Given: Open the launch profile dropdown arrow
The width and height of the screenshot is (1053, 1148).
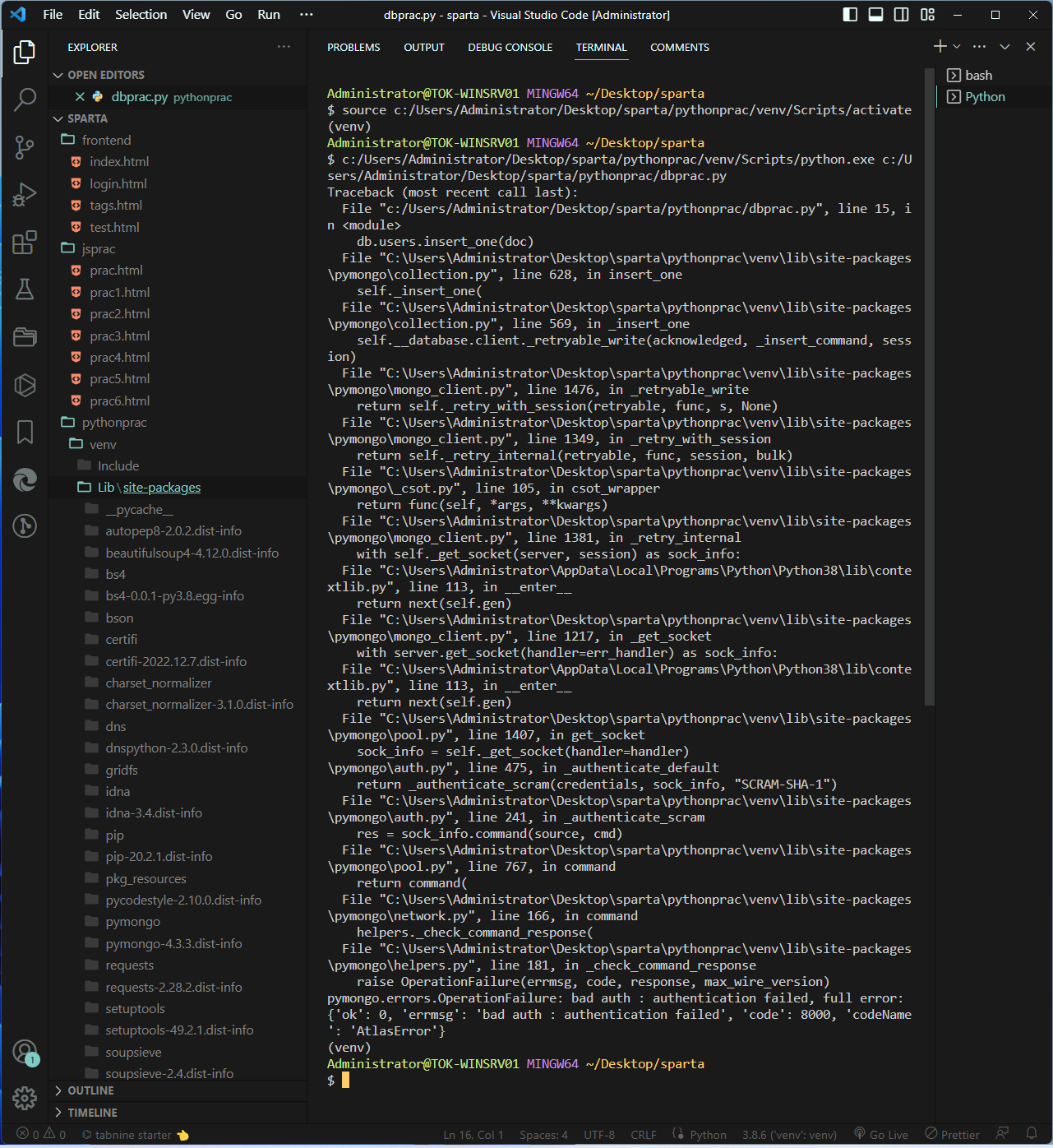Looking at the screenshot, I should tap(957, 47).
